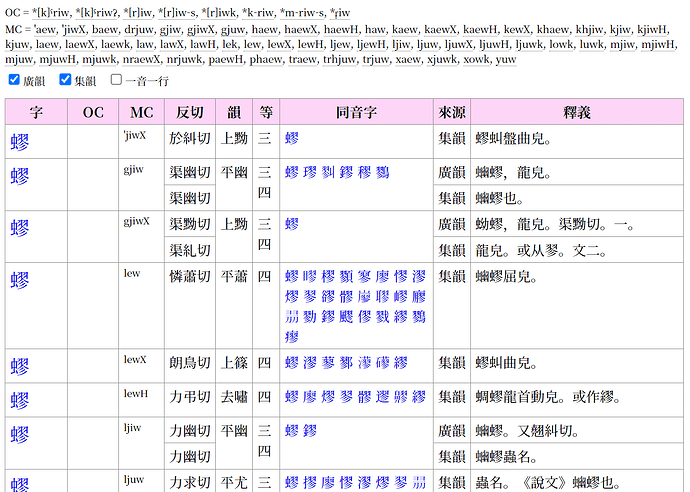
Task: Open the xjuwk MC reading link
Action: tap(443, 59)
